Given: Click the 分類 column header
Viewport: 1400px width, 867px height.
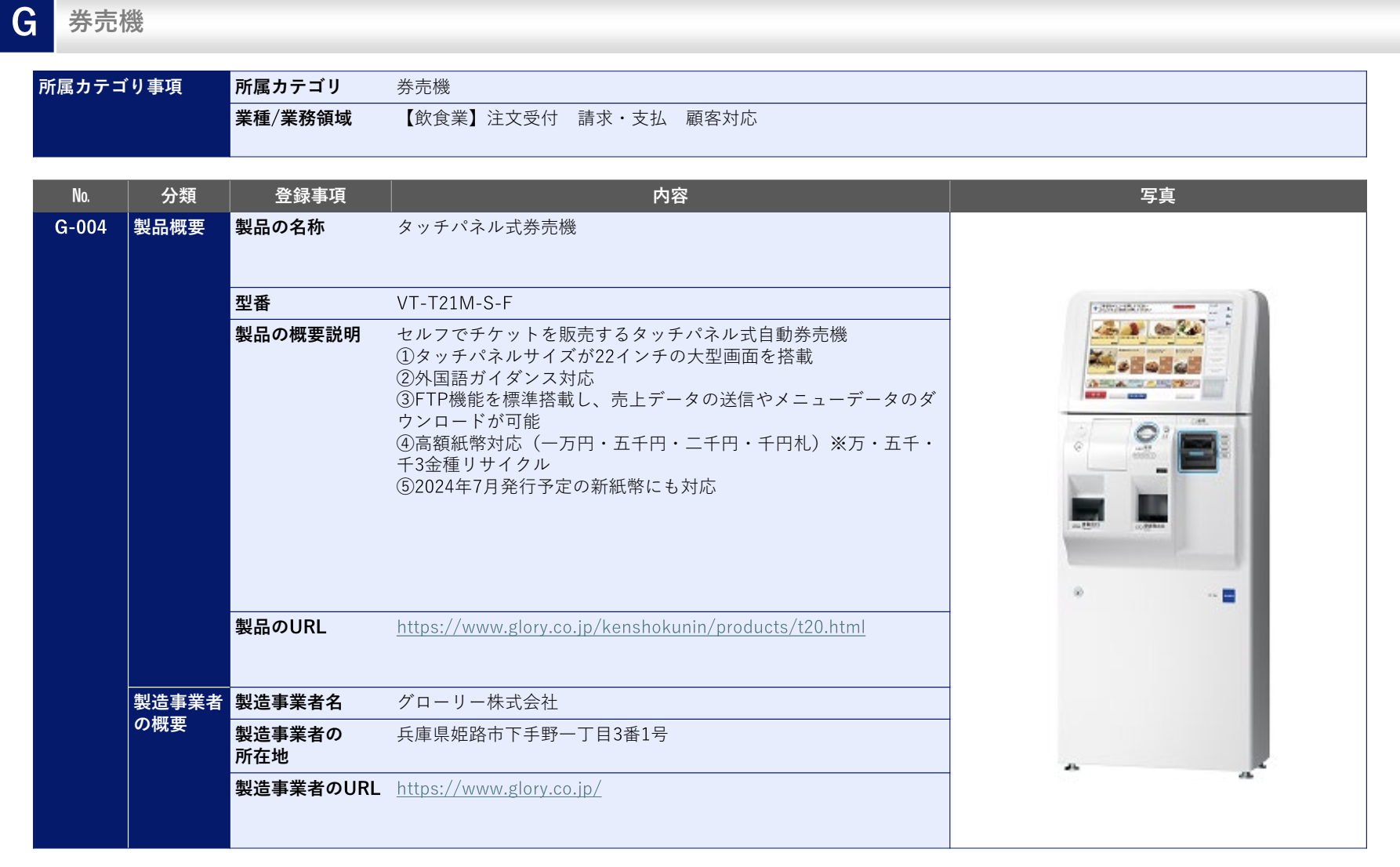Looking at the screenshot, I should coord(177,196).
